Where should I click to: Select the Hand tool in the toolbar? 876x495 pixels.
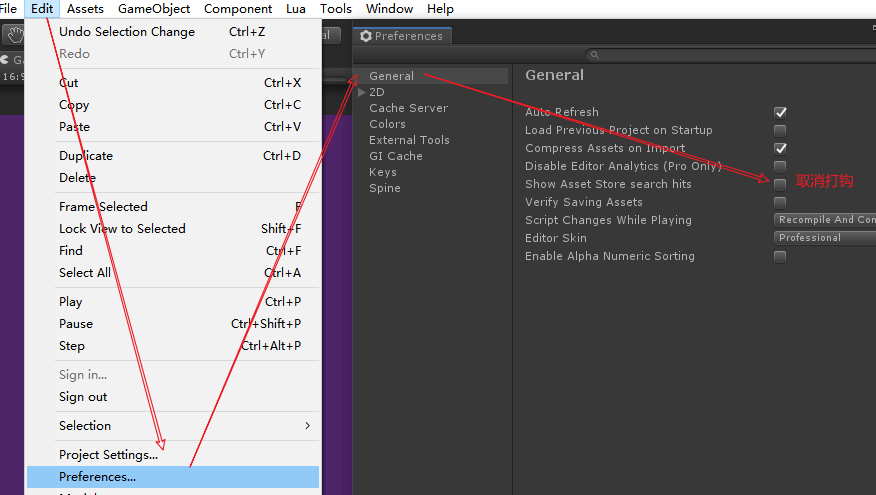click(x=14, y=35)
